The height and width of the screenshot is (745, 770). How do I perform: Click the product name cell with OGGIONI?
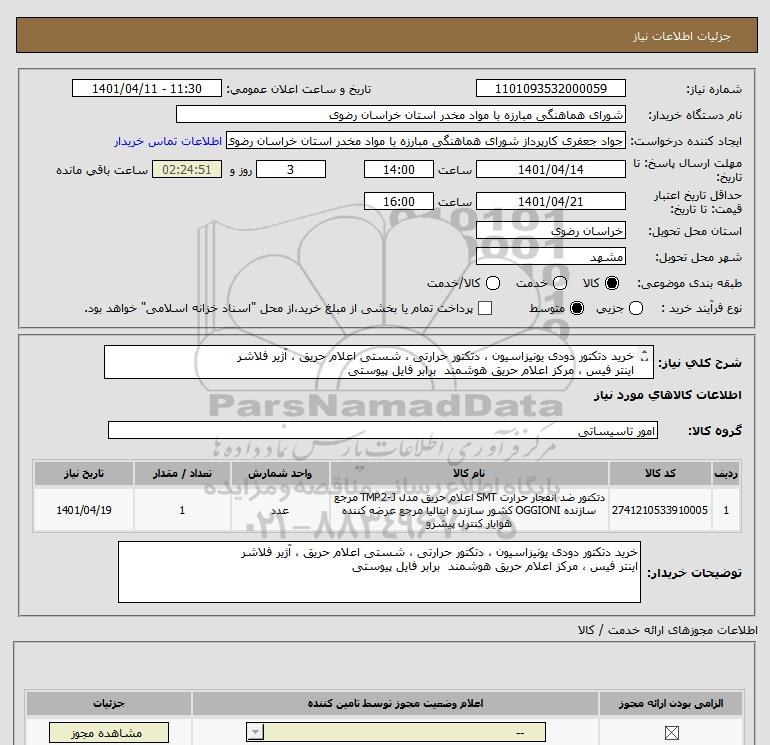pyautogui.click(x=469, y=510)
